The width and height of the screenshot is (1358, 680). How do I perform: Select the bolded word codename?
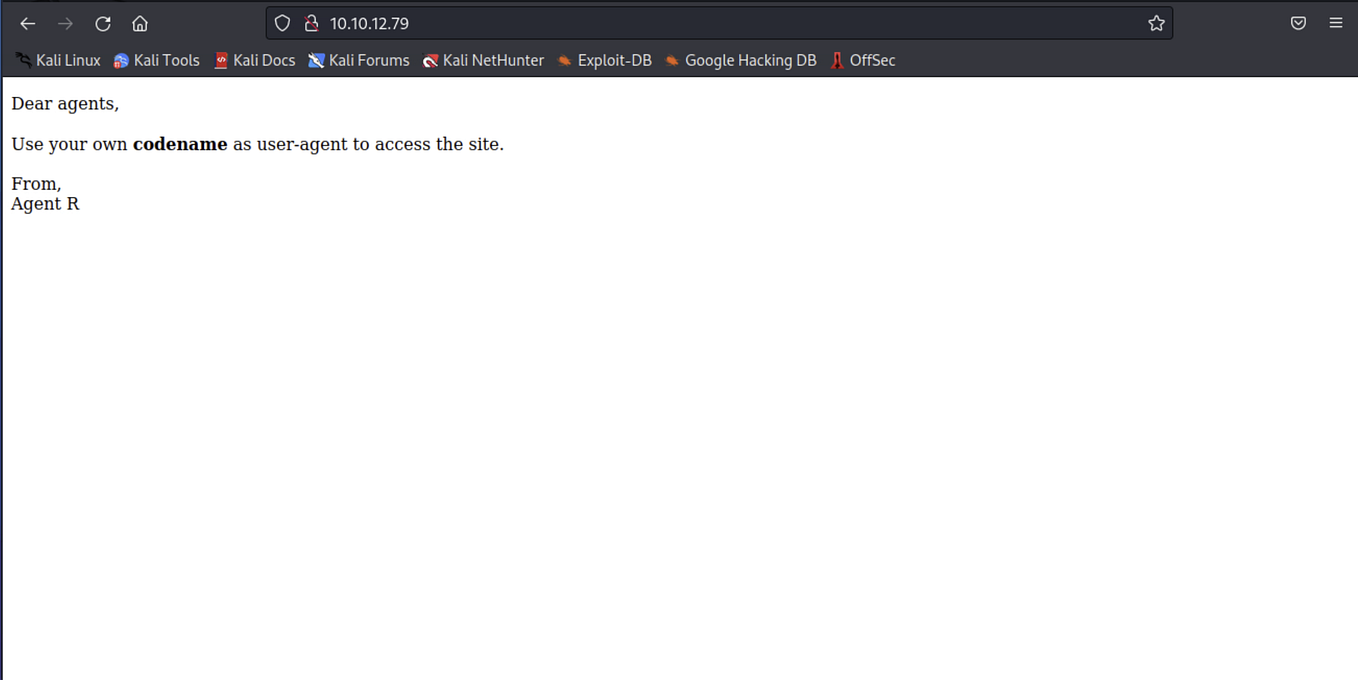(x=180, y=144)
